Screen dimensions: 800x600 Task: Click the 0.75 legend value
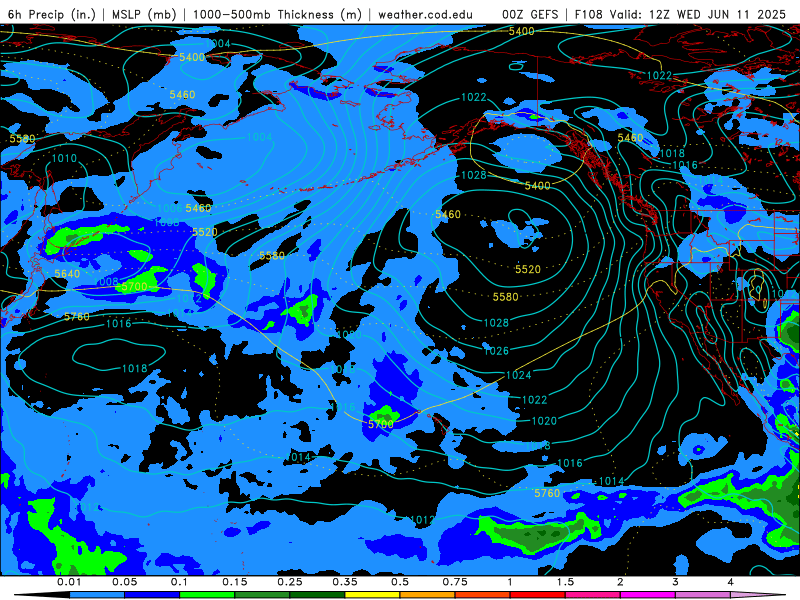pos(455,582)
